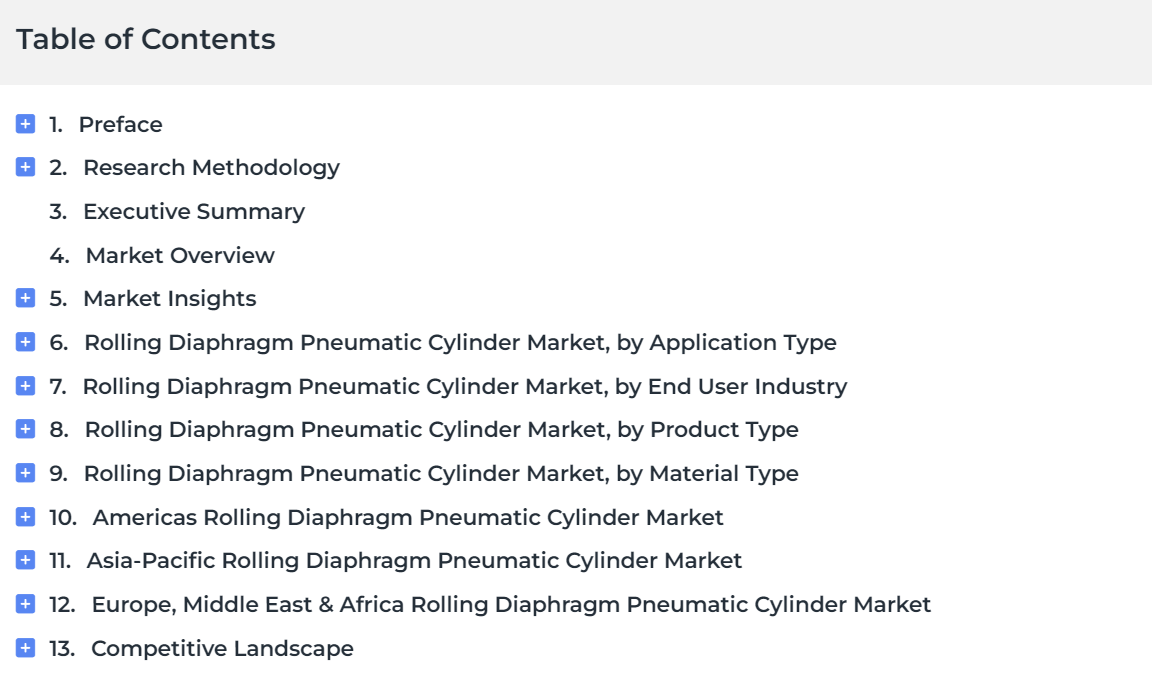Click plus icon beside by Product Type

click(x=25, y=429)
